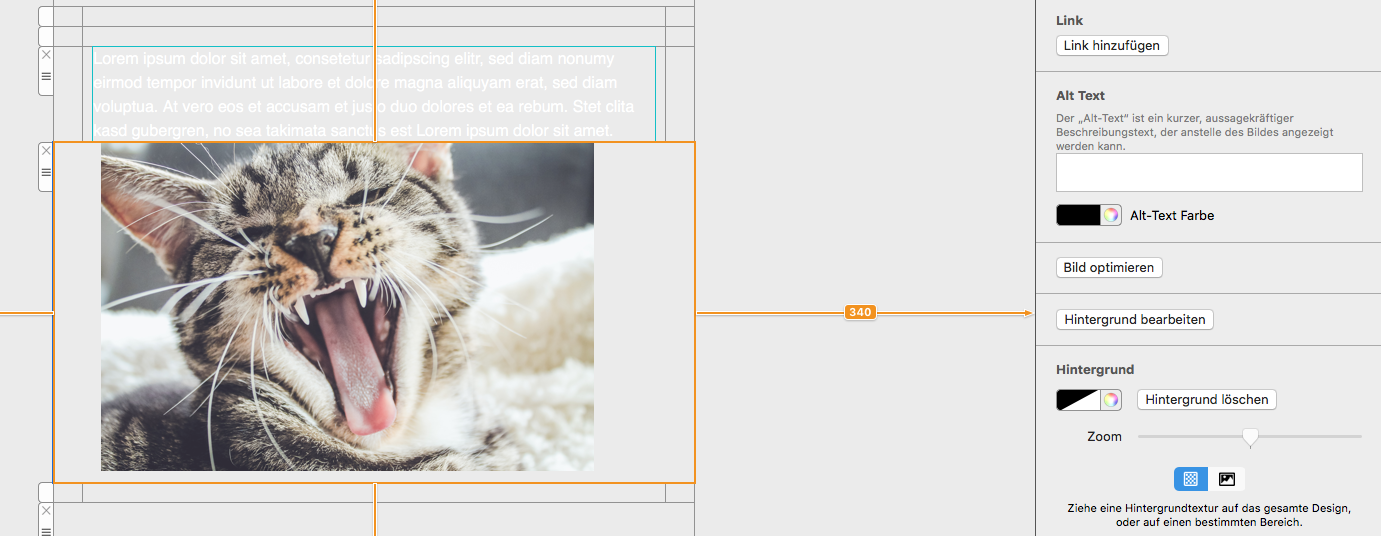
Task: Click the Alt Text section heading
Action: 1080,96
